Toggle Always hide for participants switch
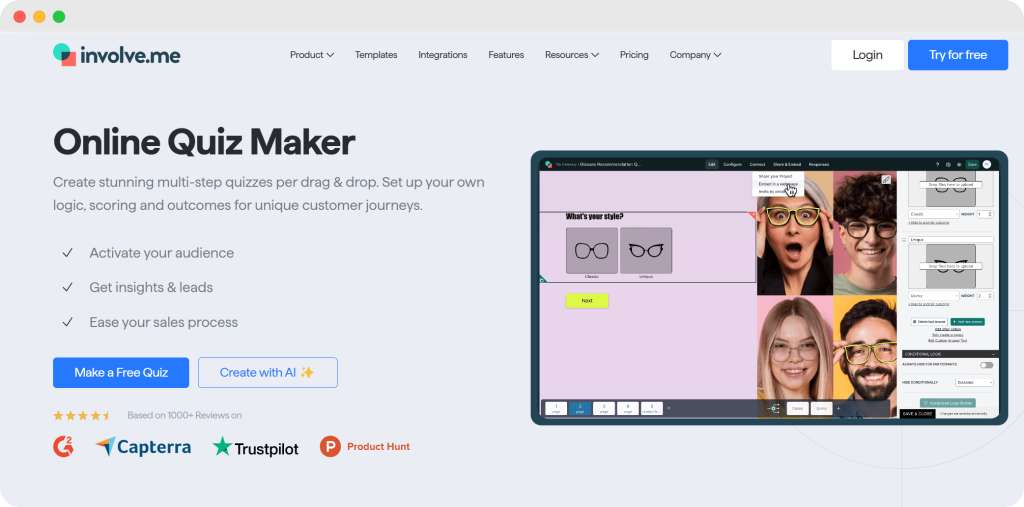 (986, 365)
